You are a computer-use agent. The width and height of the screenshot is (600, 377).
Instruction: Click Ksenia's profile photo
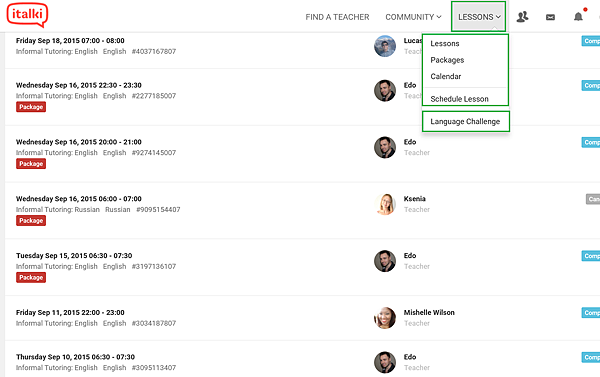point(385,204)
